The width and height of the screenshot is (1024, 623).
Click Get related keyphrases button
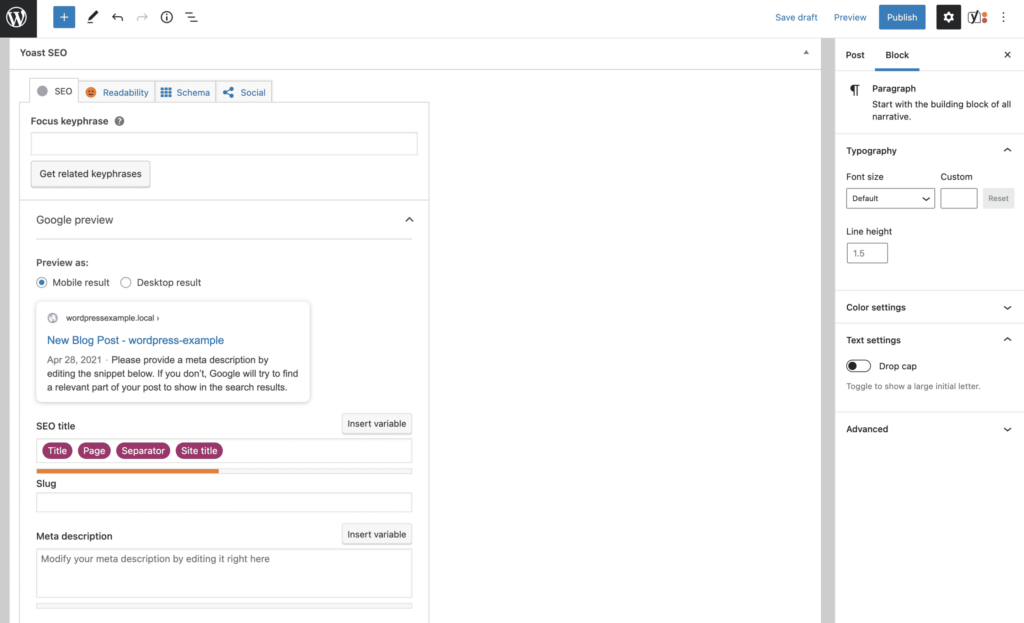pos(90,174)
